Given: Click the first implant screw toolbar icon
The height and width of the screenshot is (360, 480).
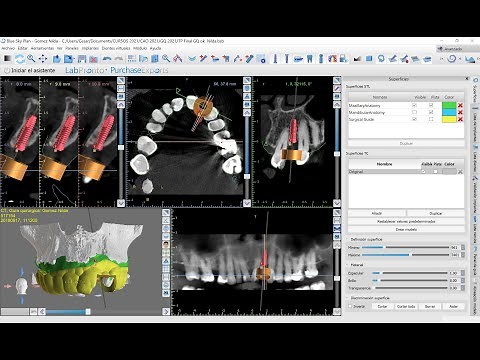Looking at the screenshot, I should [x=275, y=59].
